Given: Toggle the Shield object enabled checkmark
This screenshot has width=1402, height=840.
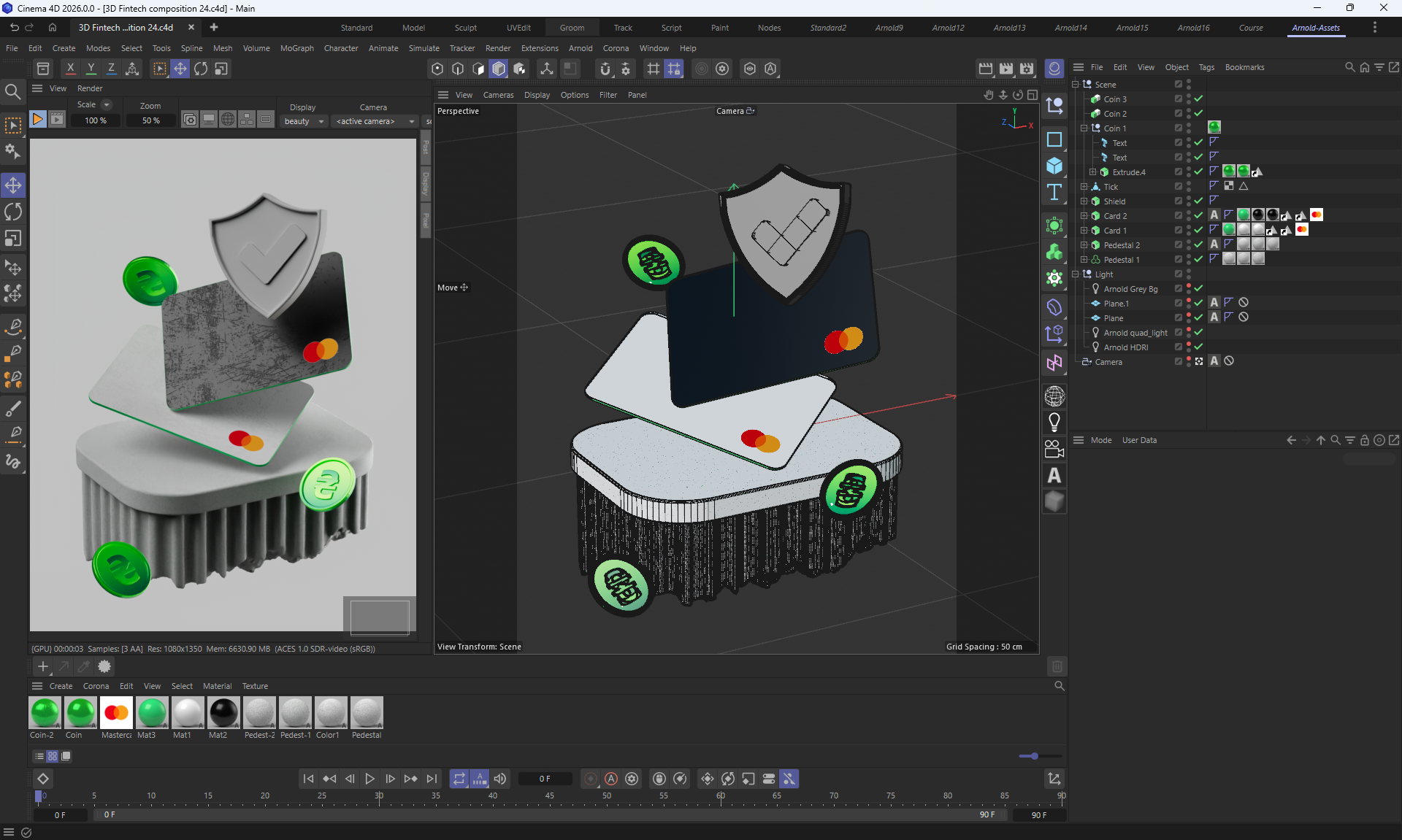Looking at the screenshot, I should click(x=1198, y=201).
